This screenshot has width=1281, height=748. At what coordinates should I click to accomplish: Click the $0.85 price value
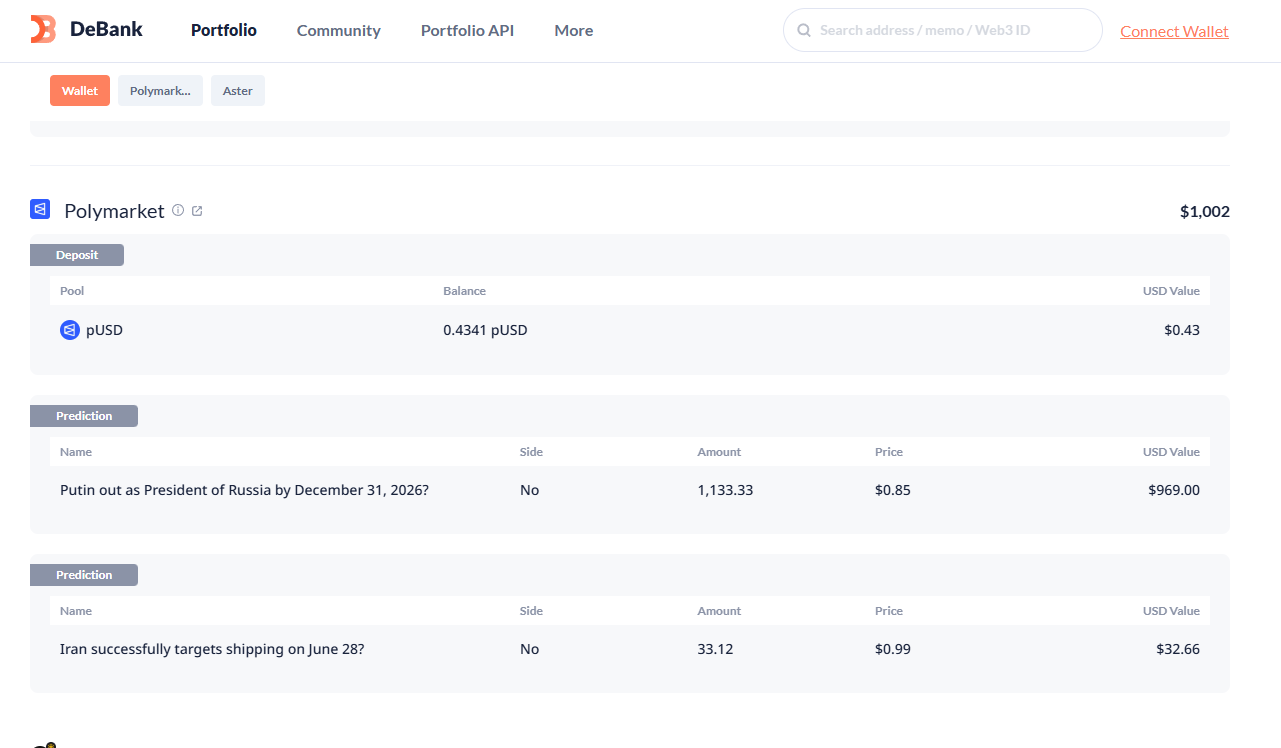[x=893, y=490]
